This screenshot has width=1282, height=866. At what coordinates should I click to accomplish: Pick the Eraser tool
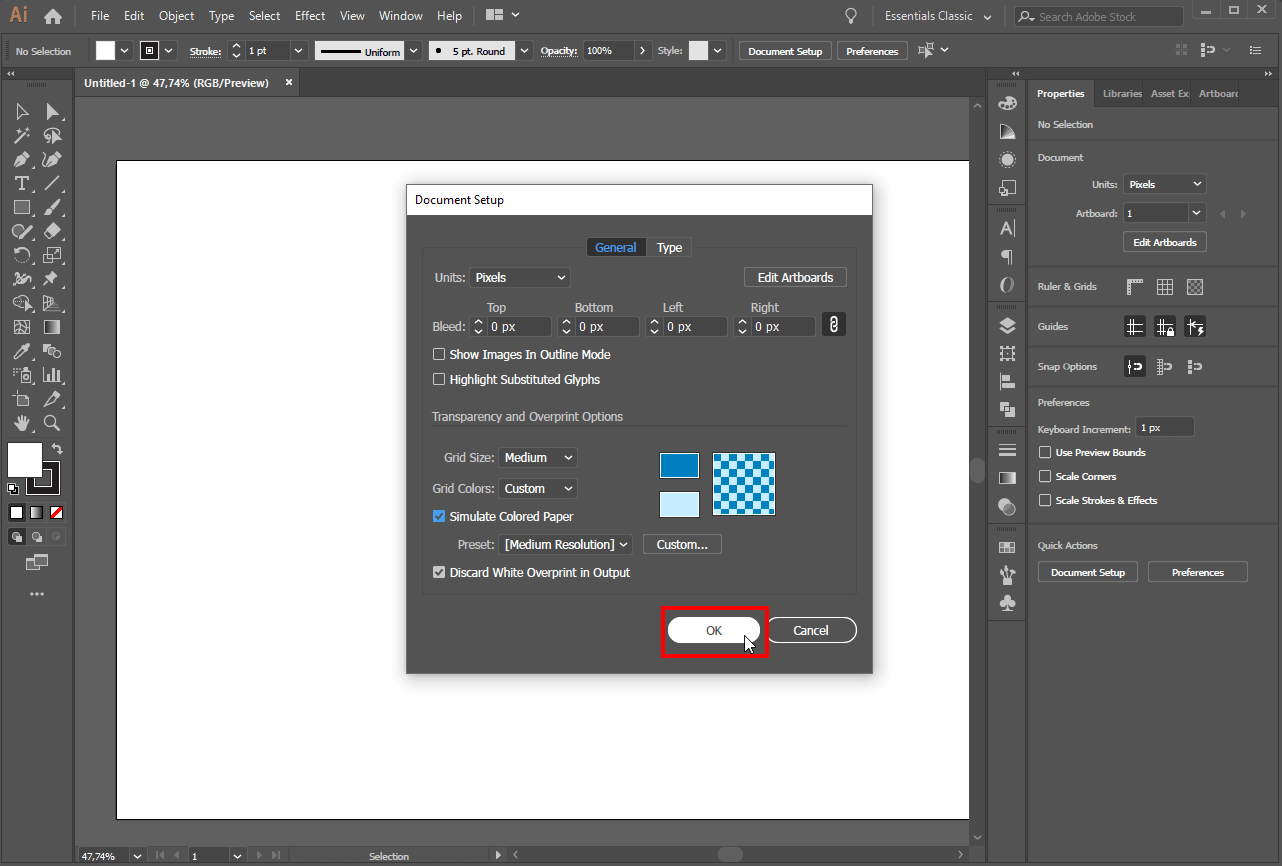coord(51,231)
